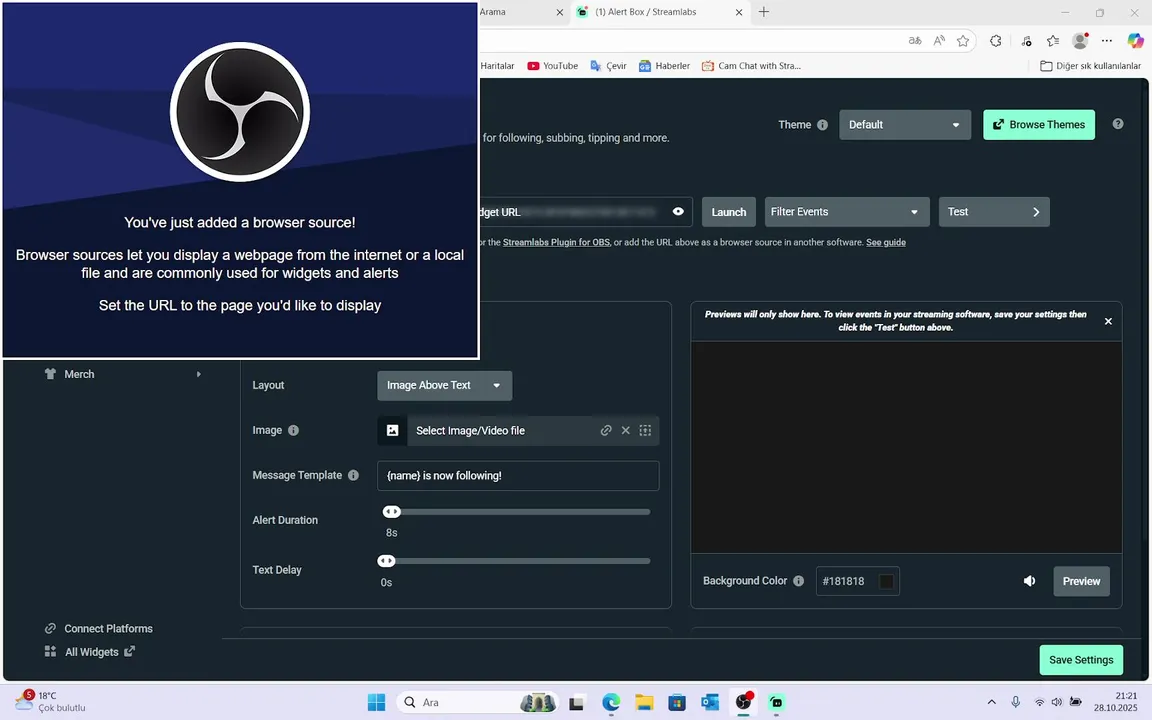This screenshot has height=720, width=1152.
Task: Click the Background Color swatch
Action: tap(886, 581)
